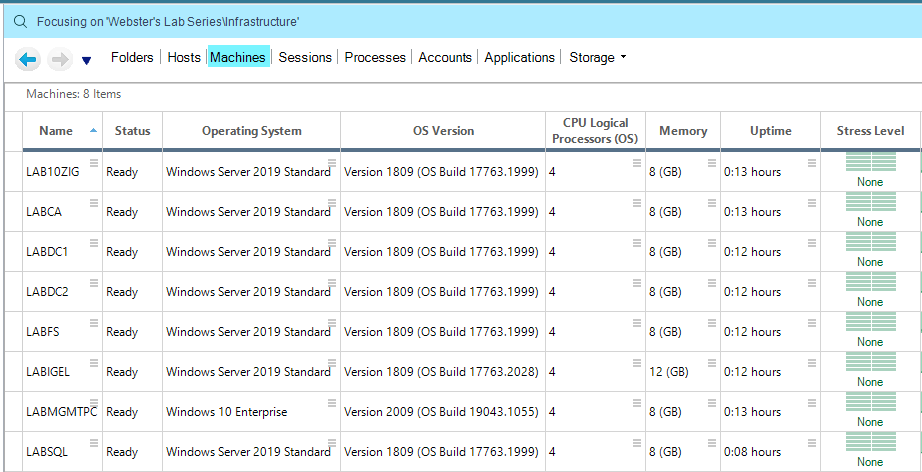Click the stress level bars for LABCA
The height and width of the screenshot is (472, 922).
click(x=870, y=202)
